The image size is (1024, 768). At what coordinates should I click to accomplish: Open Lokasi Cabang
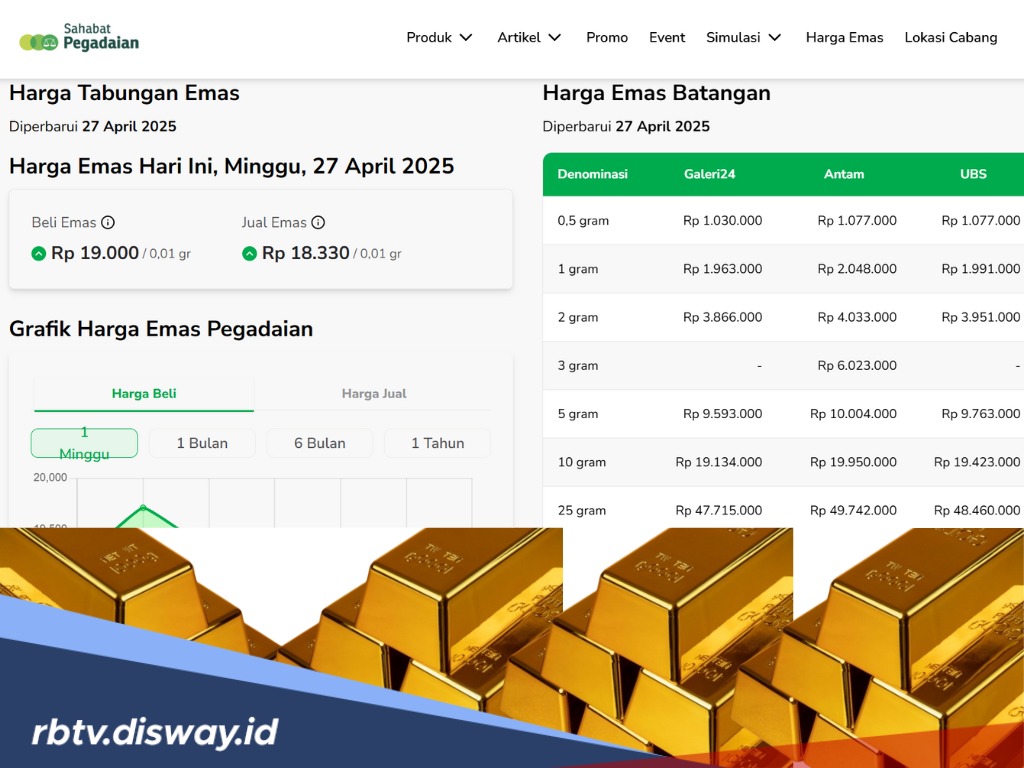tap(951, 37)
